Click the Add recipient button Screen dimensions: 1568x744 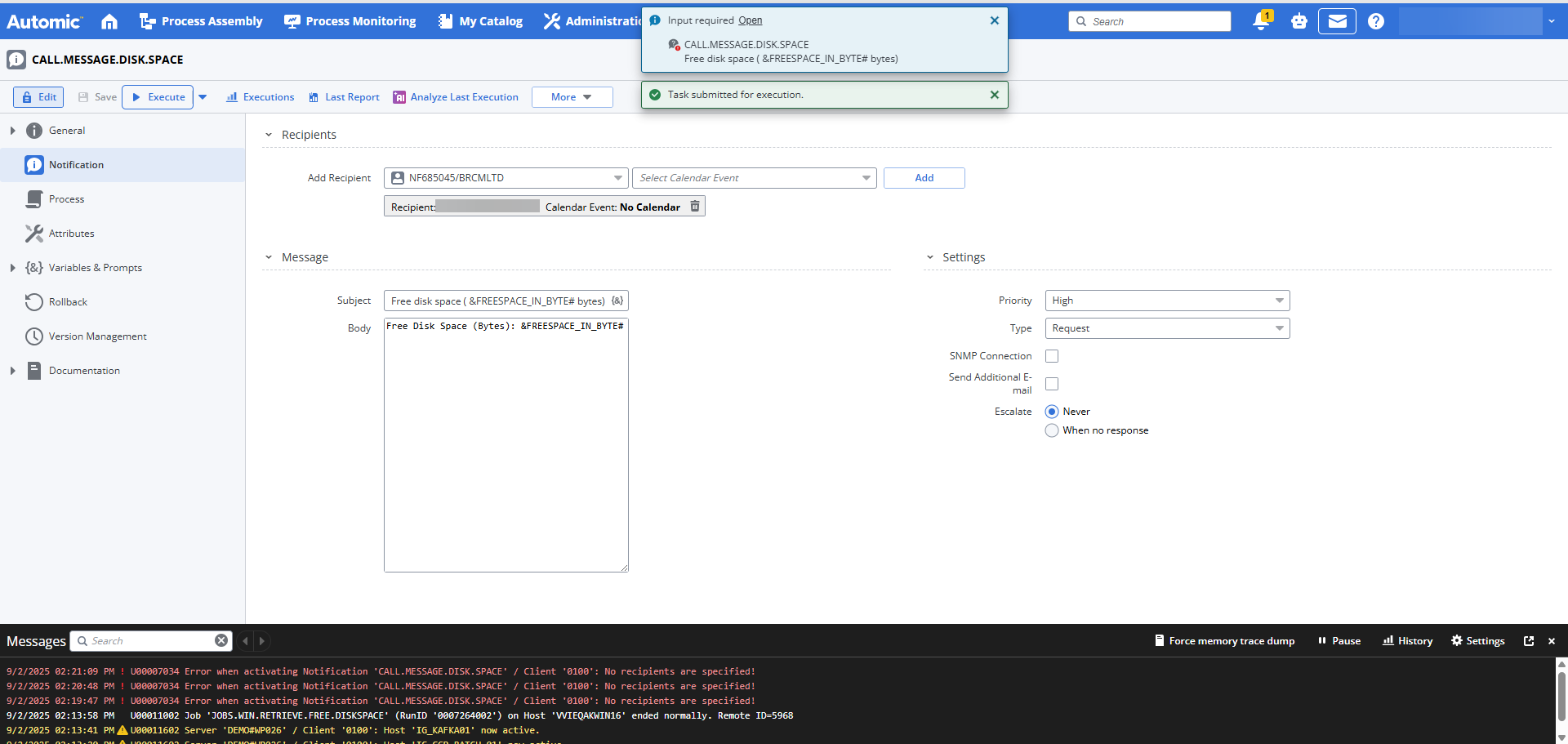point(924,178)
